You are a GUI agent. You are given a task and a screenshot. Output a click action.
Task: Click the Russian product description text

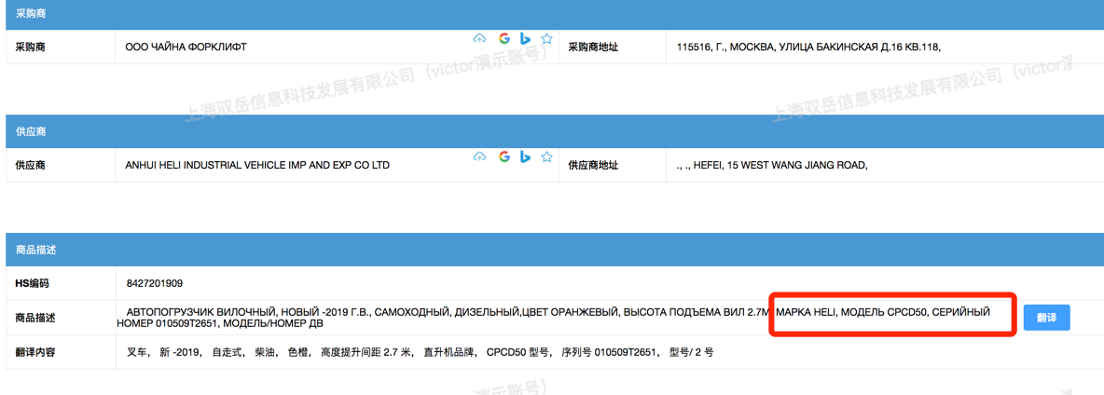pos(553,318)
